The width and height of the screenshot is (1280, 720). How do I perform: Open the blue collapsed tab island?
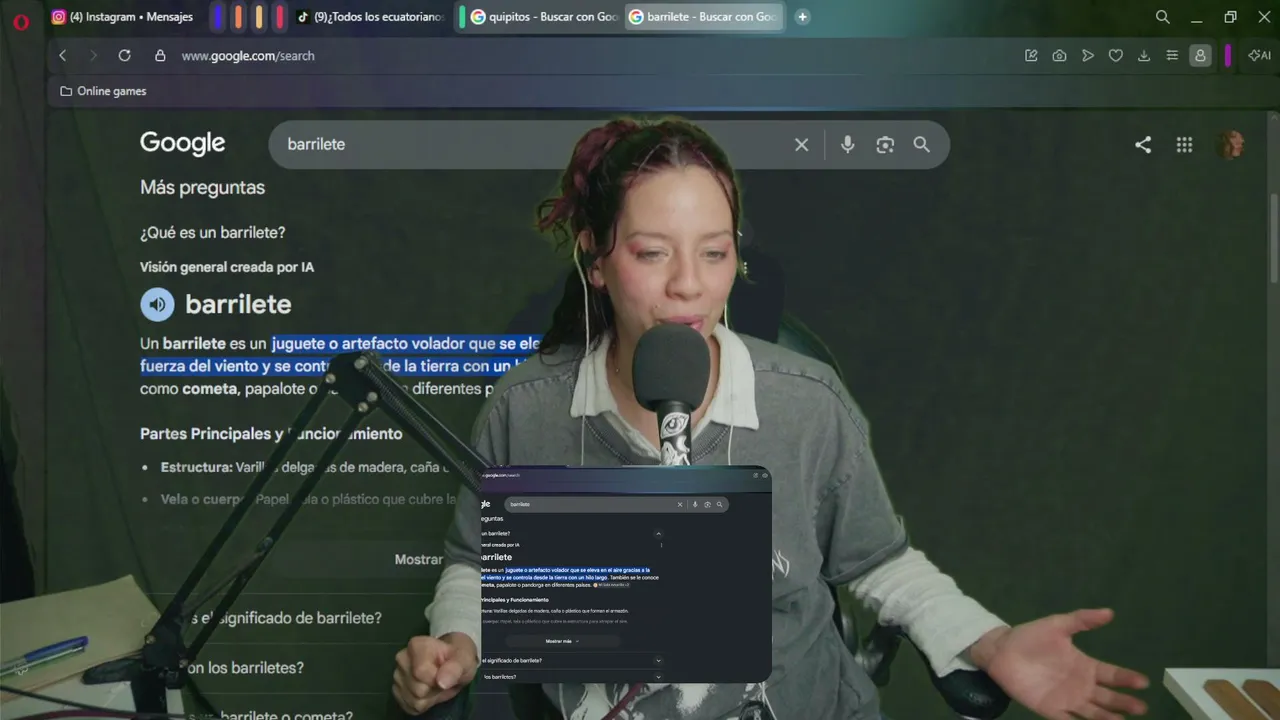click(218, 17)
